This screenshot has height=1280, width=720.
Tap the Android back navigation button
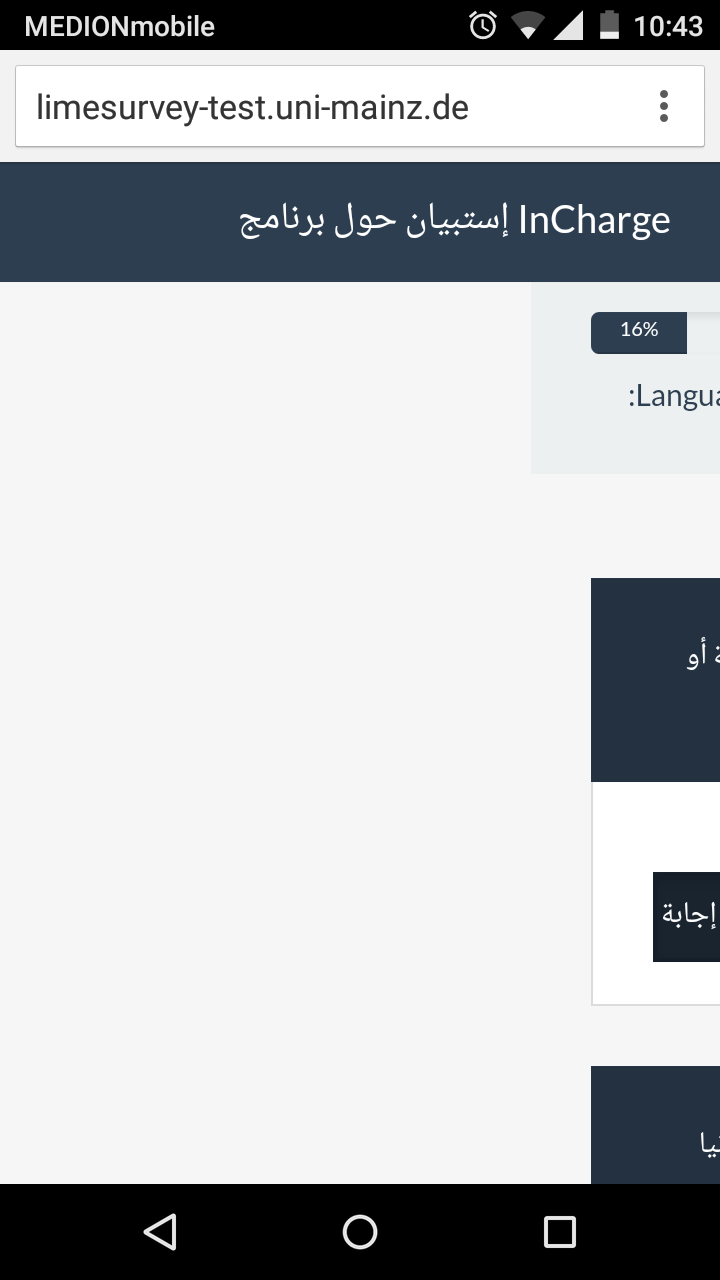point(160,1231)
